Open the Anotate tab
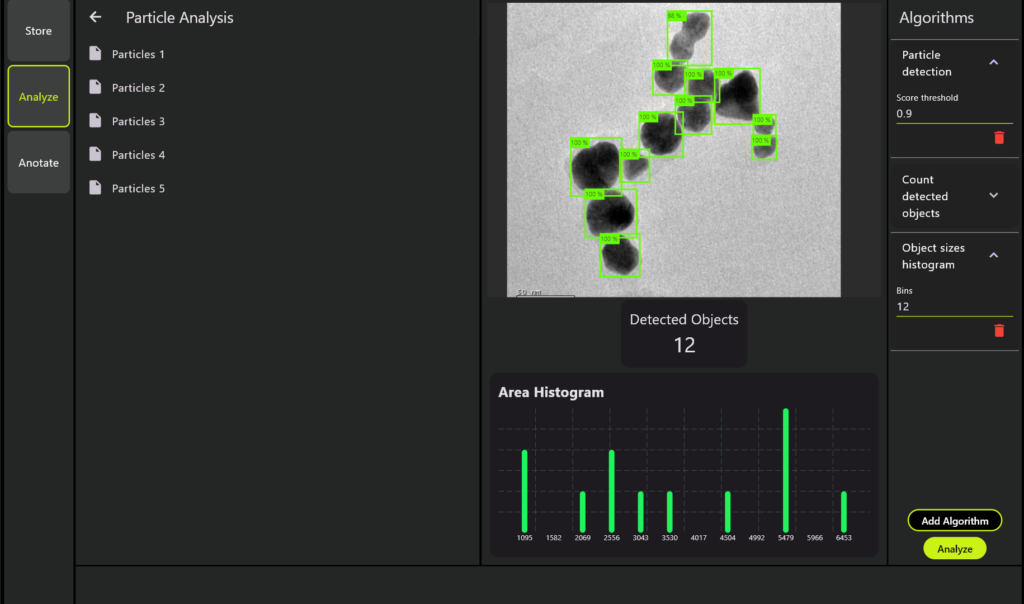1024x604 pixels. point(38,163)
